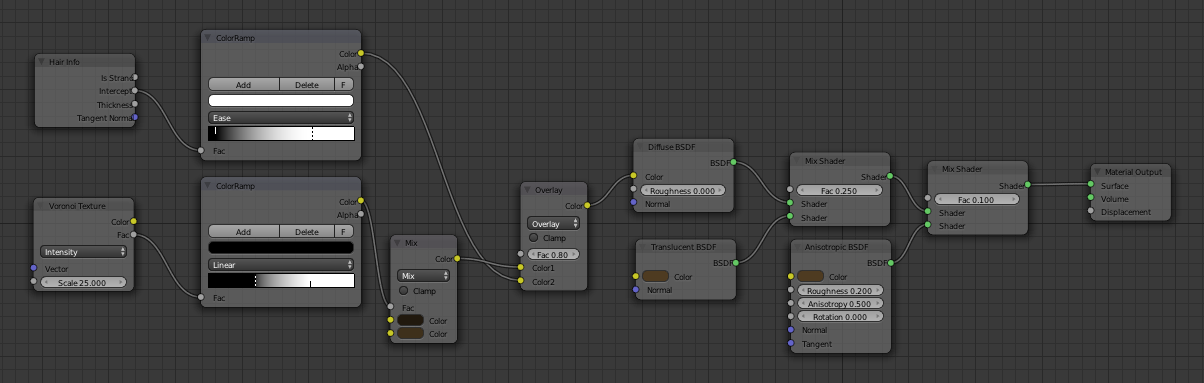Click the Anisotropic Rotation 0.000 slider
The height and width of the screenshot is (383, 1204).
839,317
